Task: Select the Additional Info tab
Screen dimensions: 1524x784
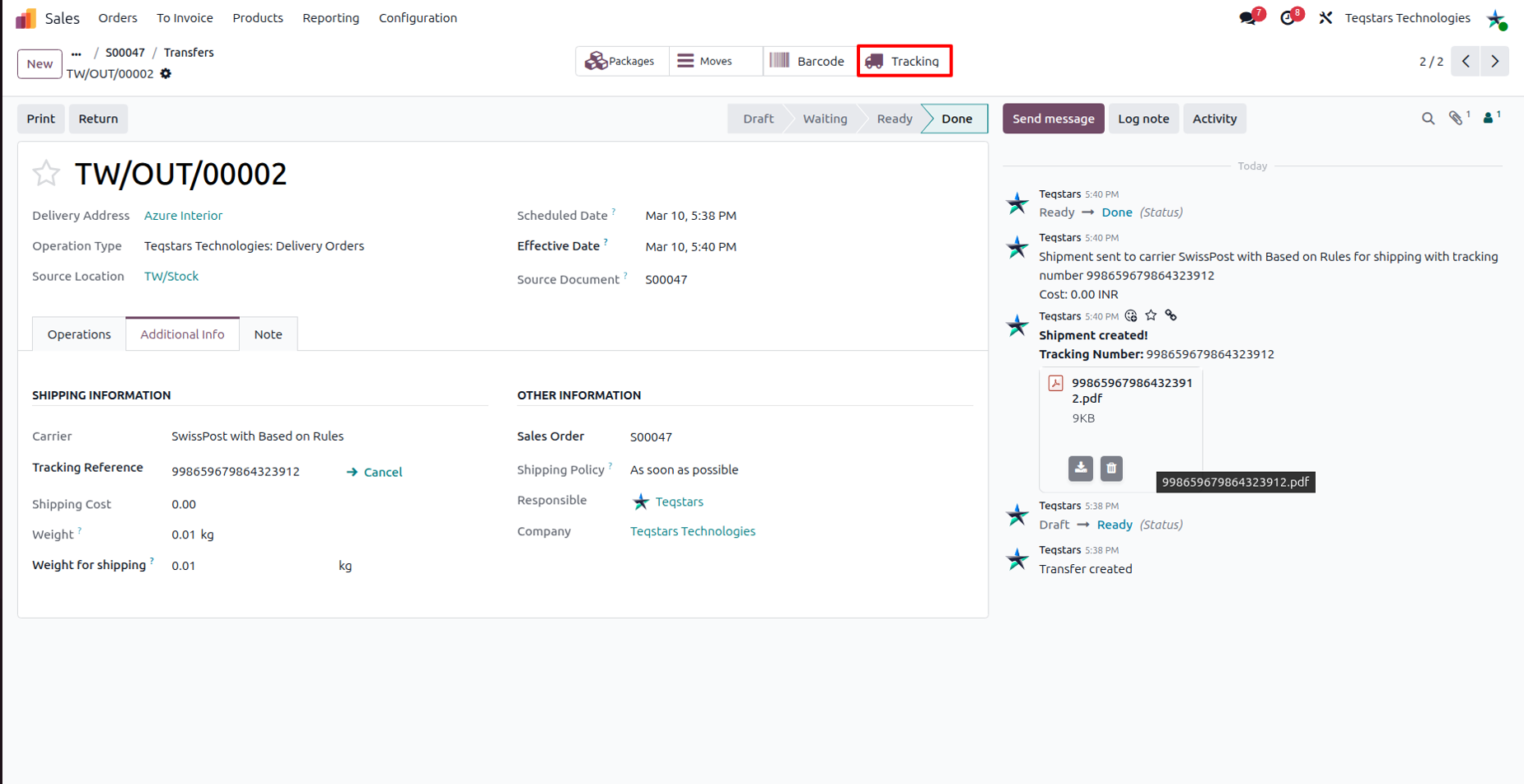Action: [x=182, y=334]
